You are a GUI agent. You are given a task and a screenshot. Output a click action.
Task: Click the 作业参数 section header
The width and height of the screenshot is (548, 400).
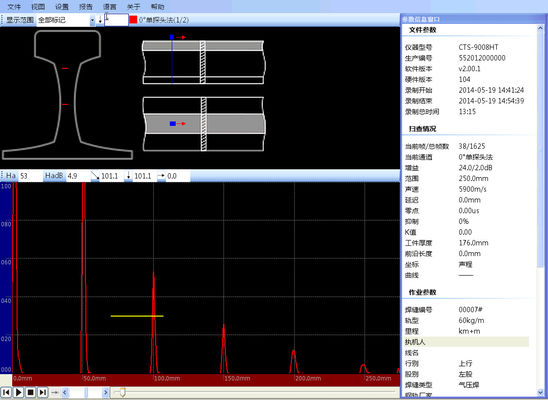coord(422,292)
